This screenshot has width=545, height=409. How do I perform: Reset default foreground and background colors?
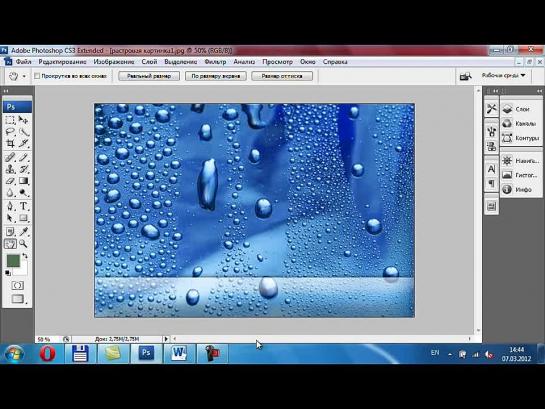[8, 273]
